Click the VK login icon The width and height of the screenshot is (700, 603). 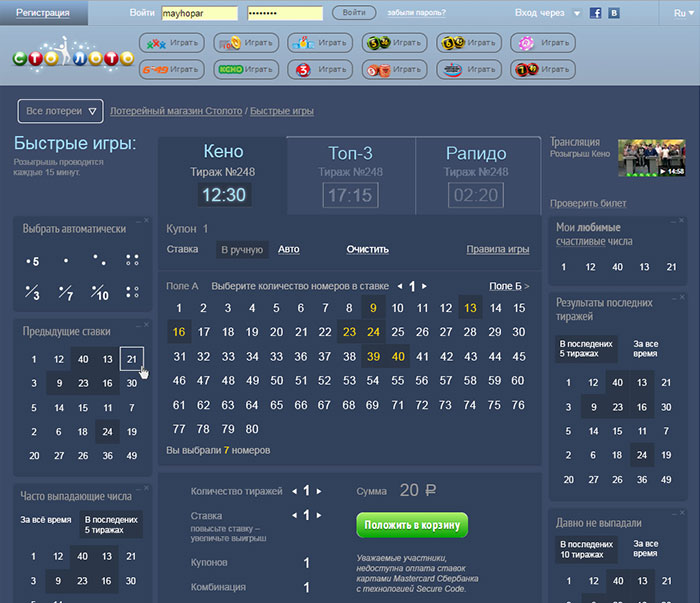[614, 13]
